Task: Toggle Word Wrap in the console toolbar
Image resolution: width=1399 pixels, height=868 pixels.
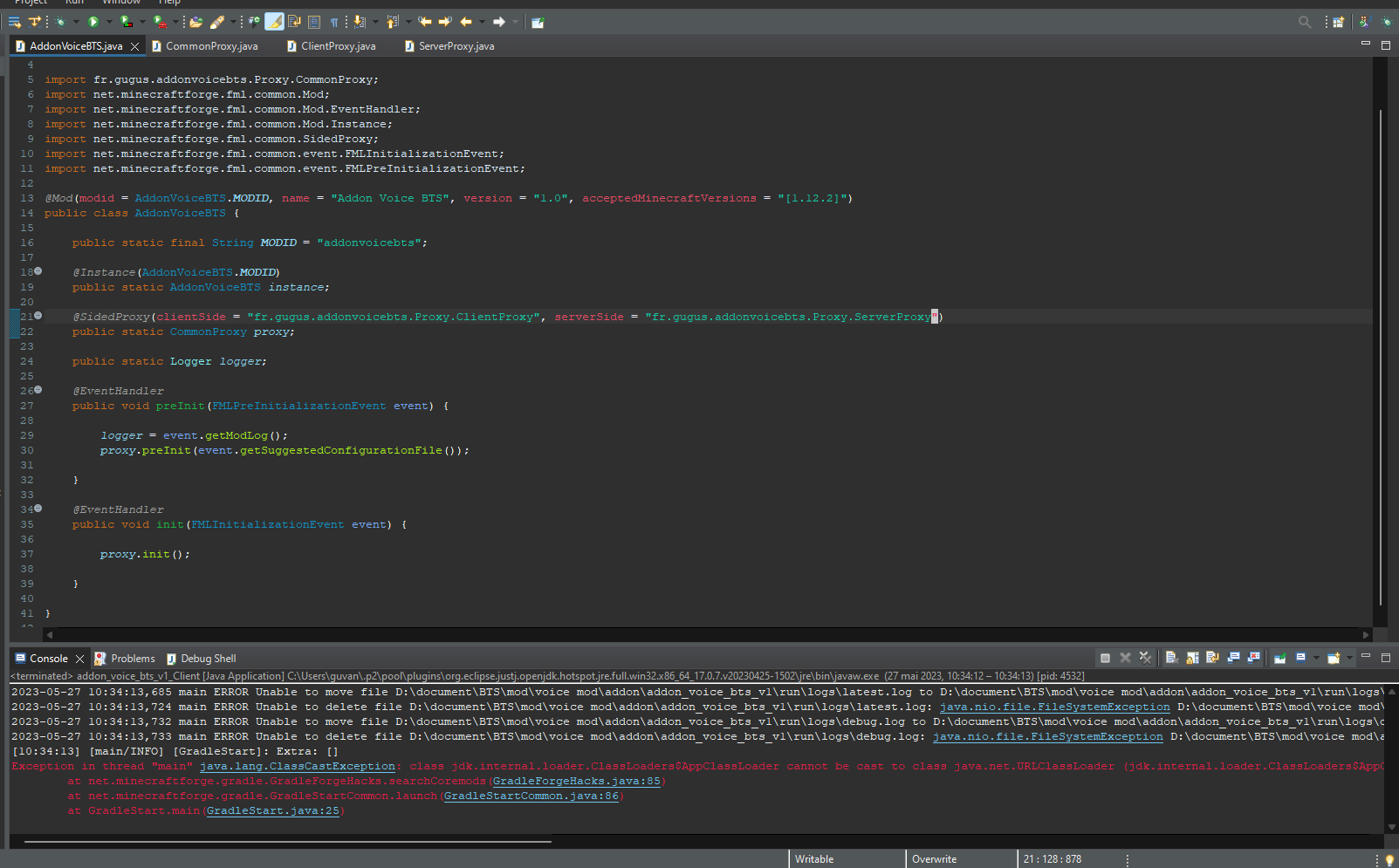Action: 1212,658
